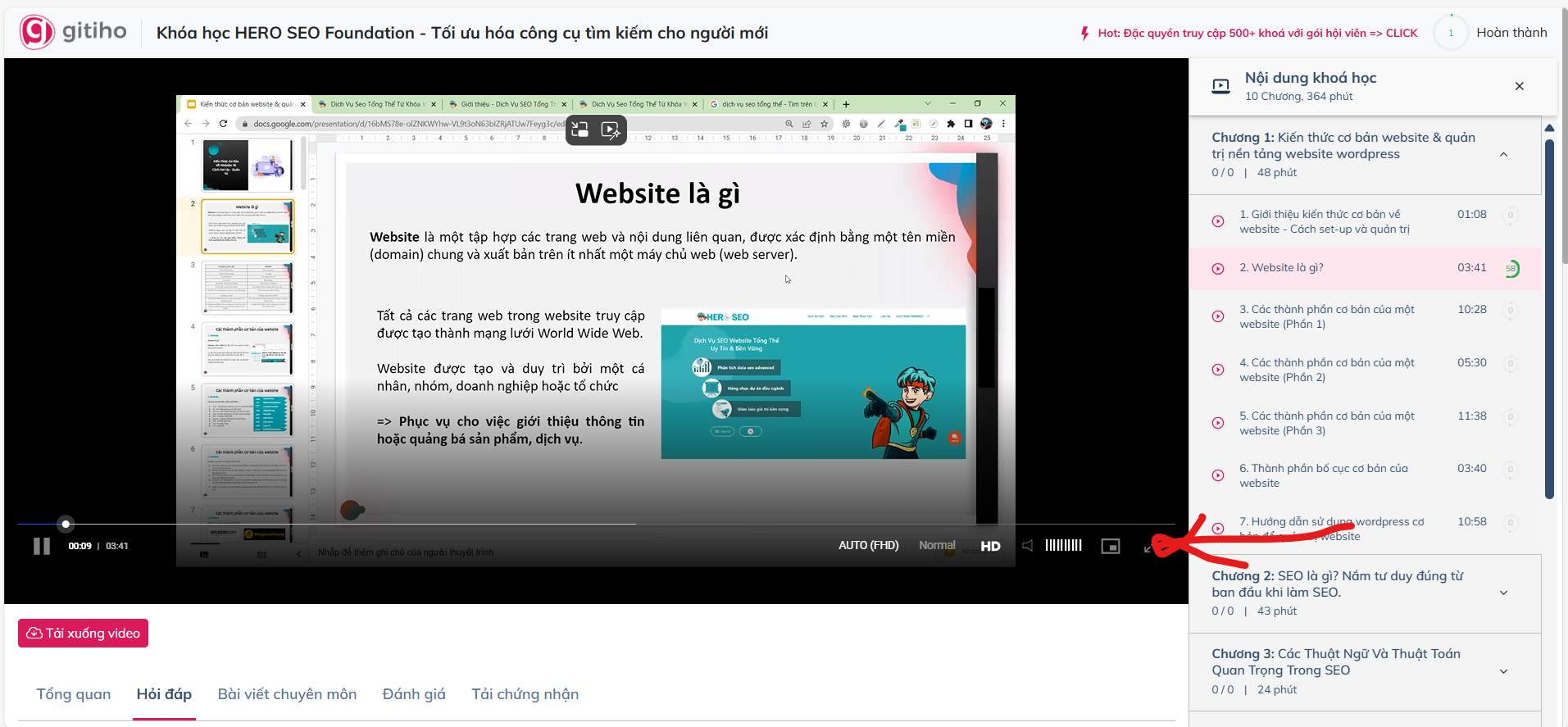Enter fullscreen with the expand arrows icon
The image size is (1568, 727).
[x=1149, y=547]
